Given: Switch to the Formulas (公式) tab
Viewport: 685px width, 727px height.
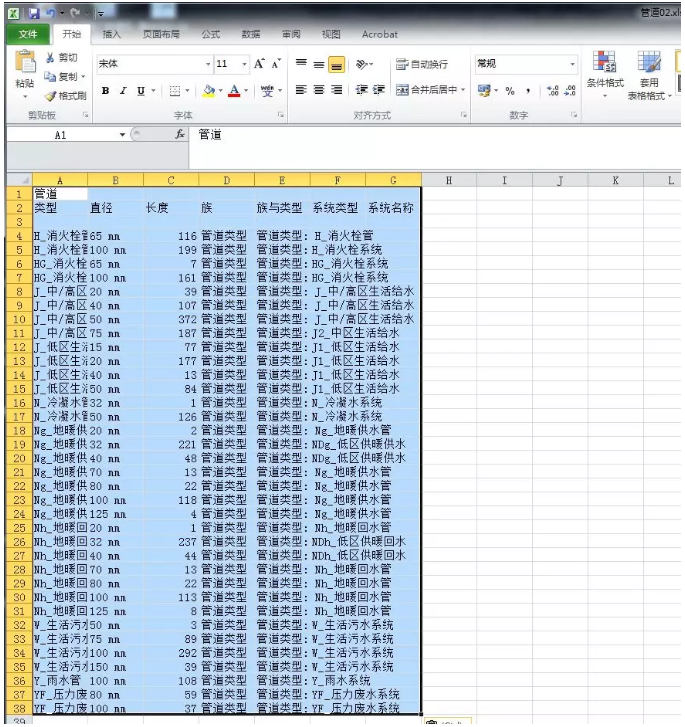Looking at the screenshot, I should (211, 34).
